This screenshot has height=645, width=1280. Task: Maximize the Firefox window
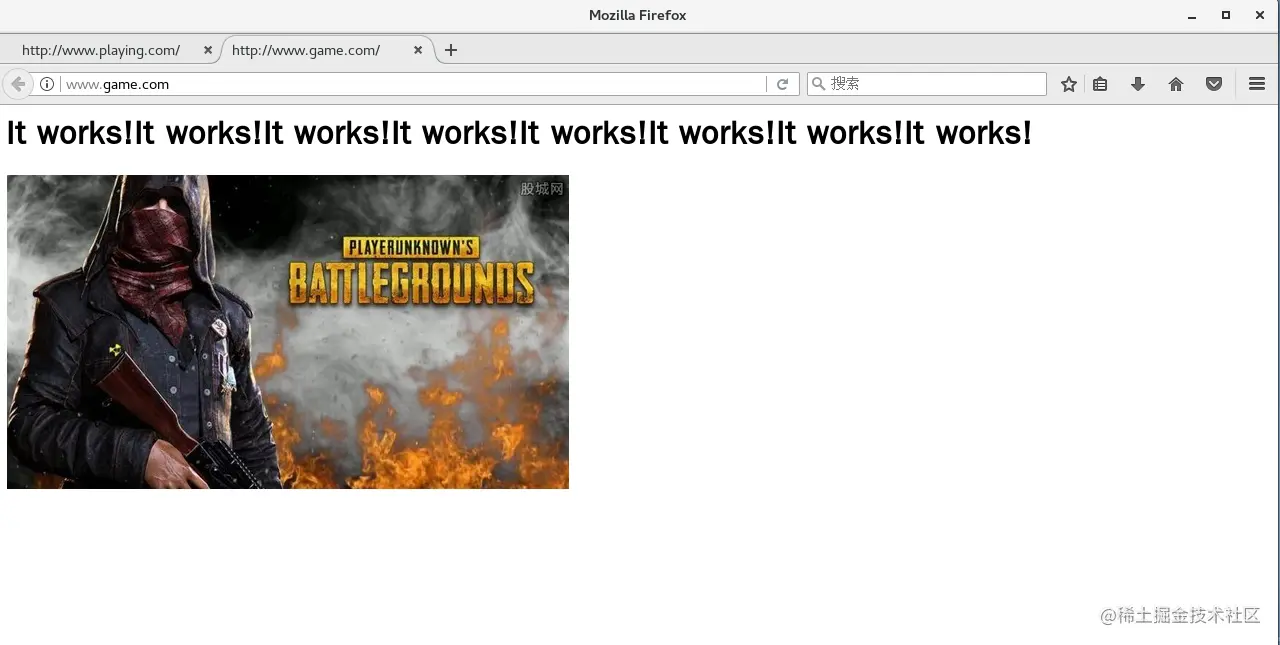1226,16
